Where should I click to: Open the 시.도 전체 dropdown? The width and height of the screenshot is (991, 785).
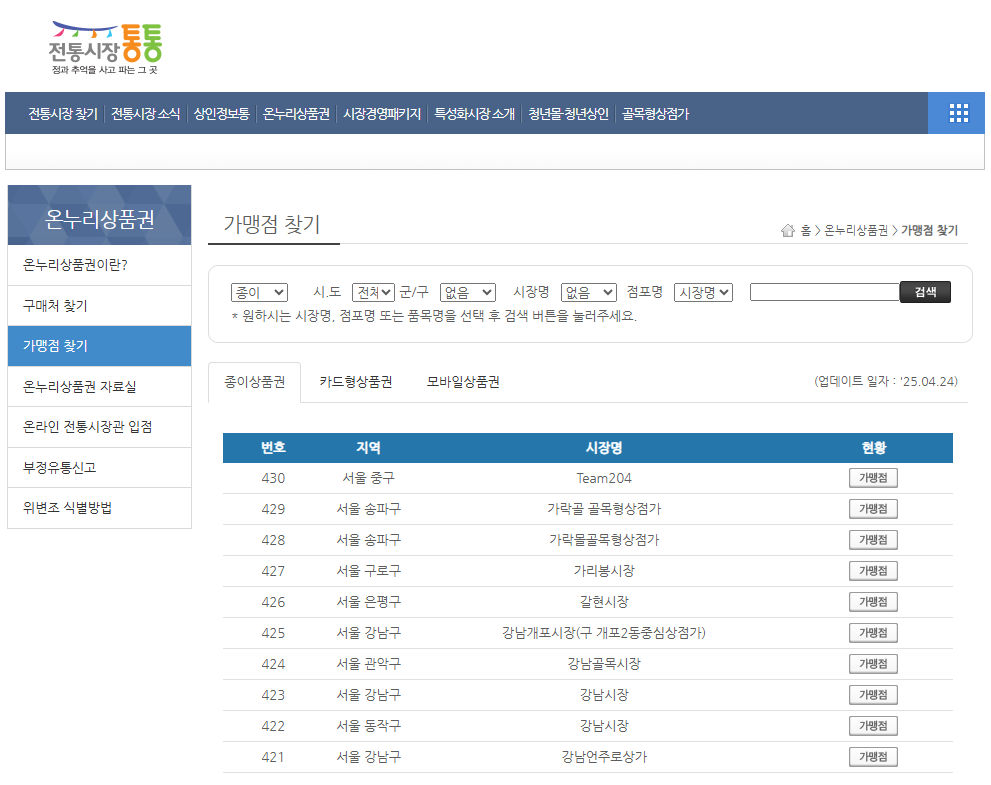click(x=373, y=293)
